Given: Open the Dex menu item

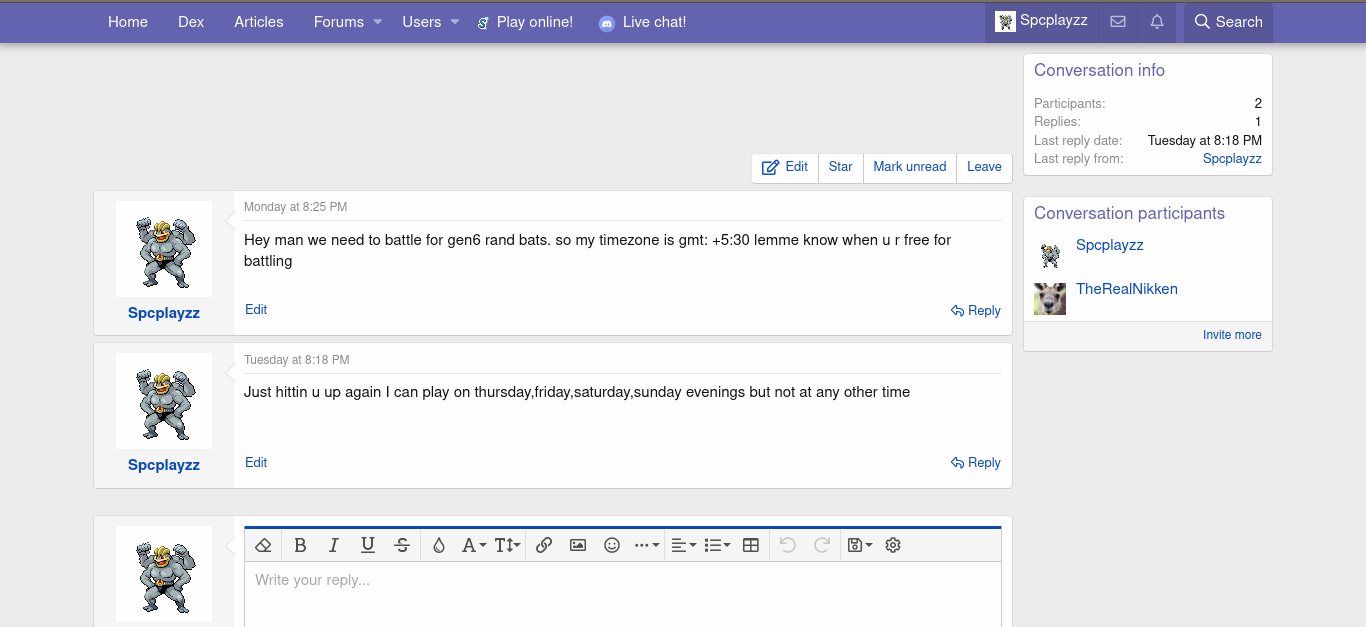Looking at the screenshot, I should tap(191, 22).
